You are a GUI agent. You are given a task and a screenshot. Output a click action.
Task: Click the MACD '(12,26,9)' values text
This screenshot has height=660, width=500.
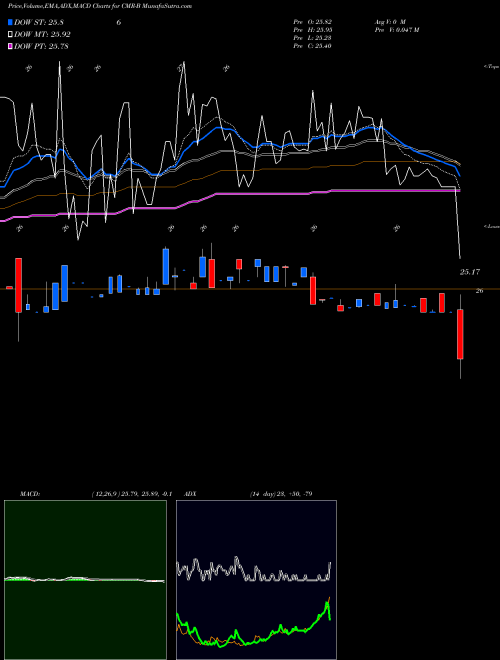coord(131,494)
